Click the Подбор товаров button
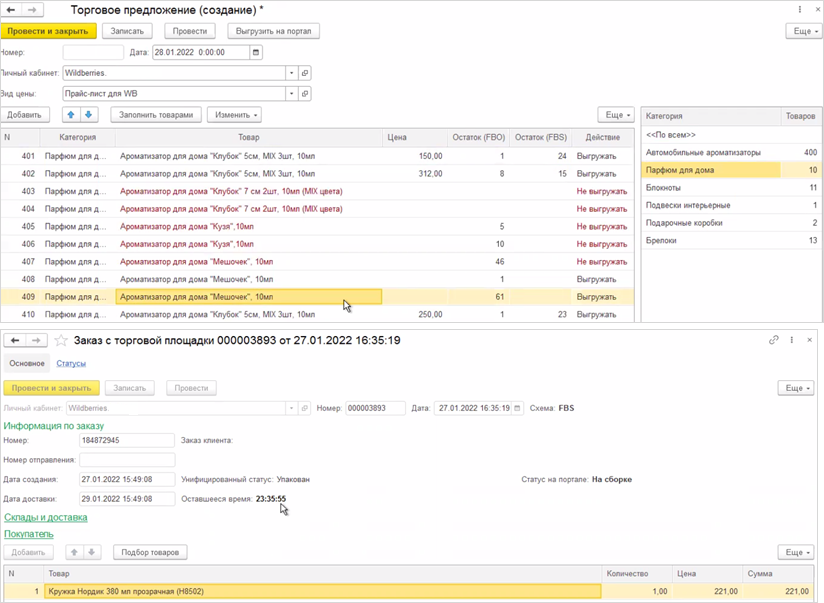The width and height of the screenshot is (824, 603). coord(148,552)
